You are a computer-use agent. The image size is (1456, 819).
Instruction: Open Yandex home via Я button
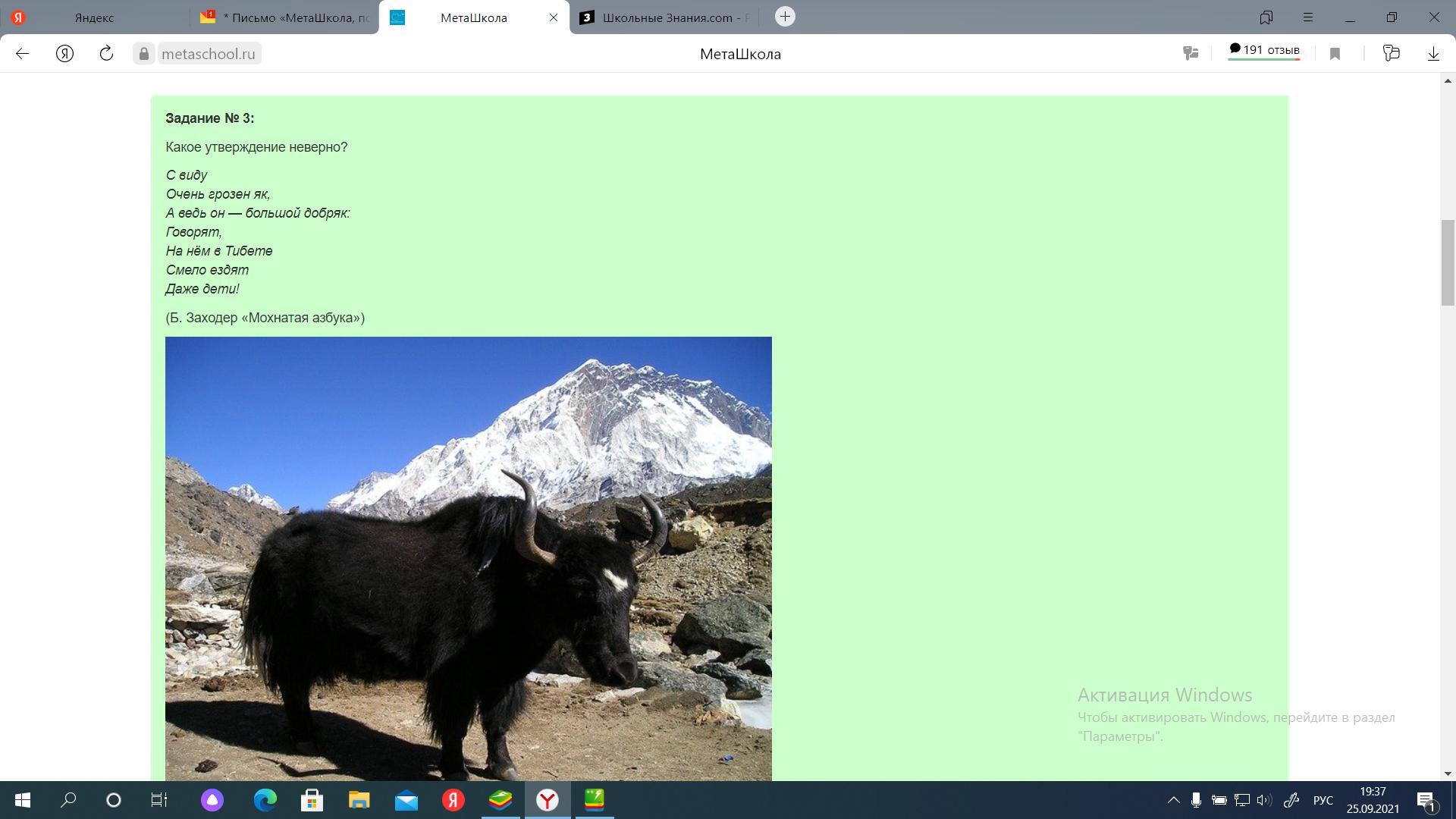64,53
